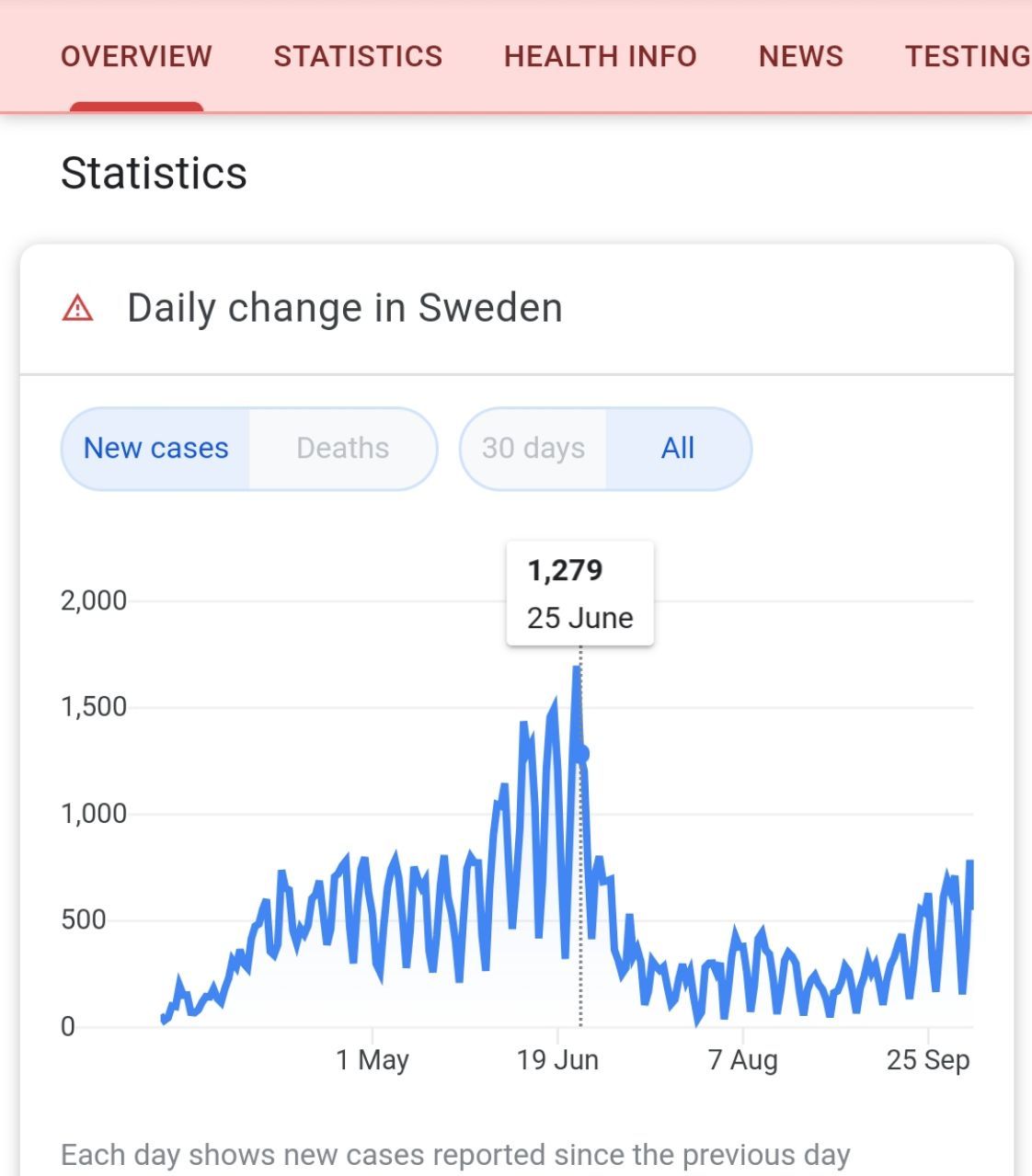1032x1176 pixels.
Task: Click the 2,000 y-axis label
Action: [x=93, y=601]
